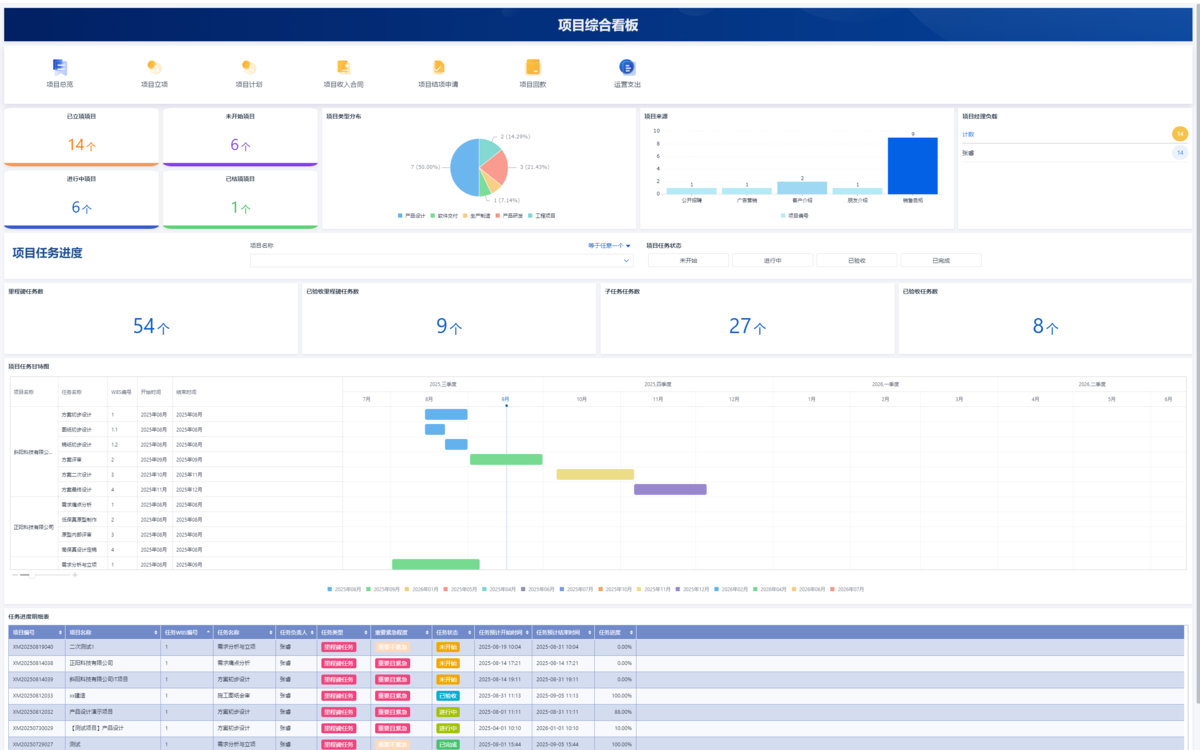1200x750 pixels.
Task: Open the 已验收任务数 8个 card
Action: (x=1045, y=318)
